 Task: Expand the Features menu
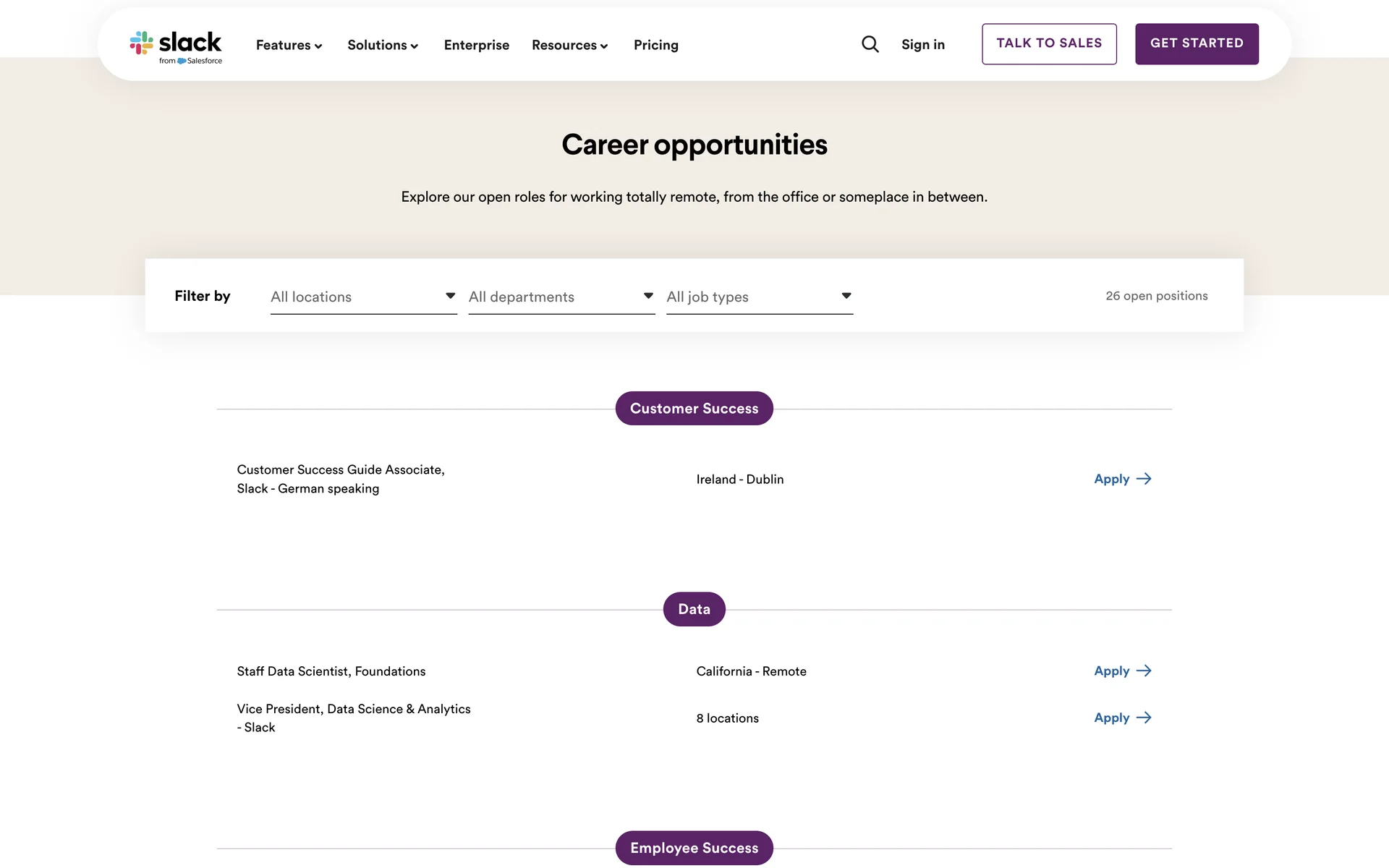(289, 45)
